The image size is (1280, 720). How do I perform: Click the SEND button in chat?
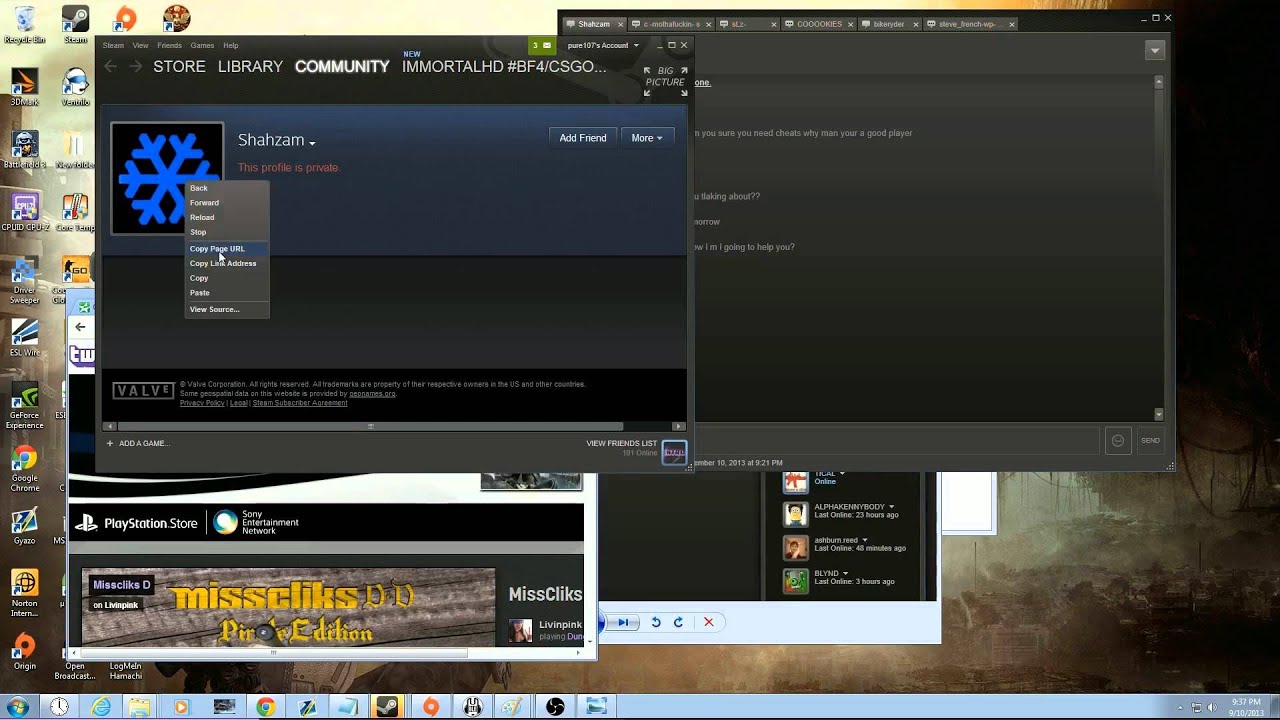click(x=1151, y=441)
